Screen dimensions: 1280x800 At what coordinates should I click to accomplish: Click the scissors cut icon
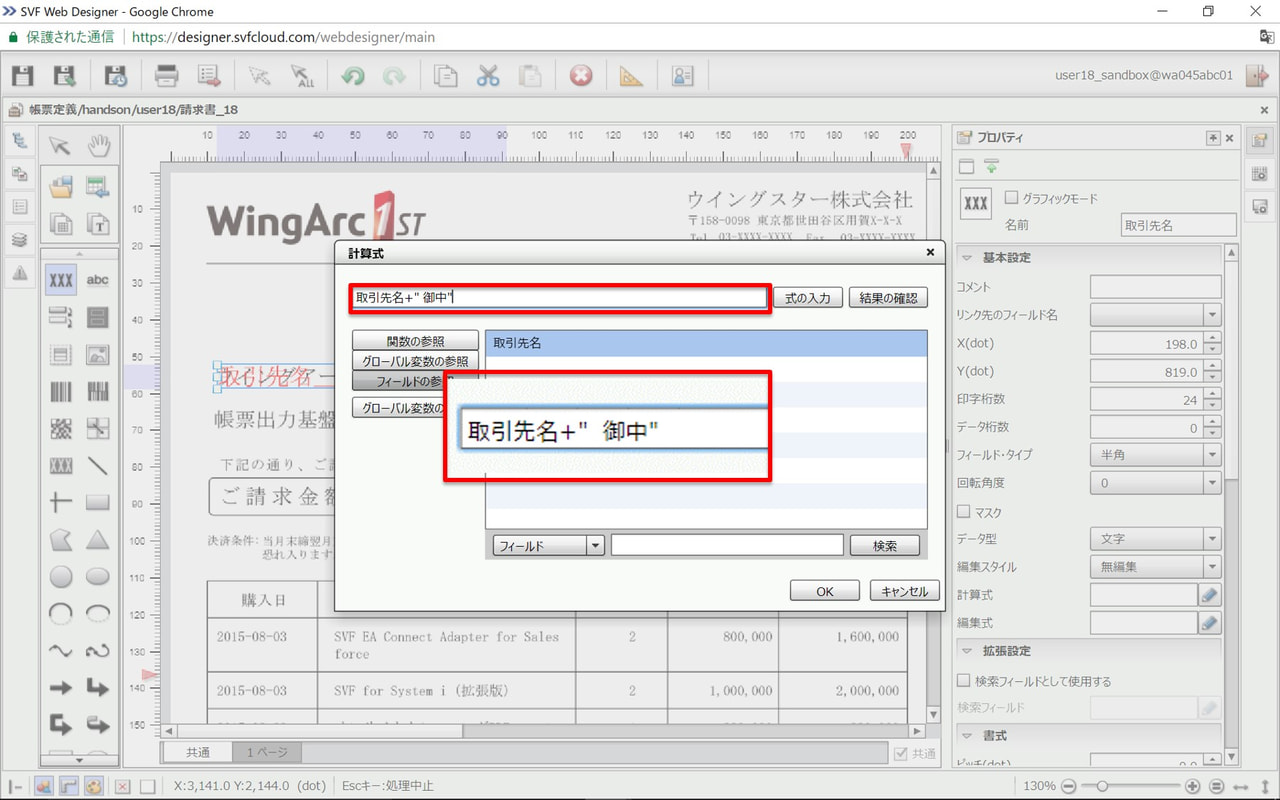[x=488, y=76]
